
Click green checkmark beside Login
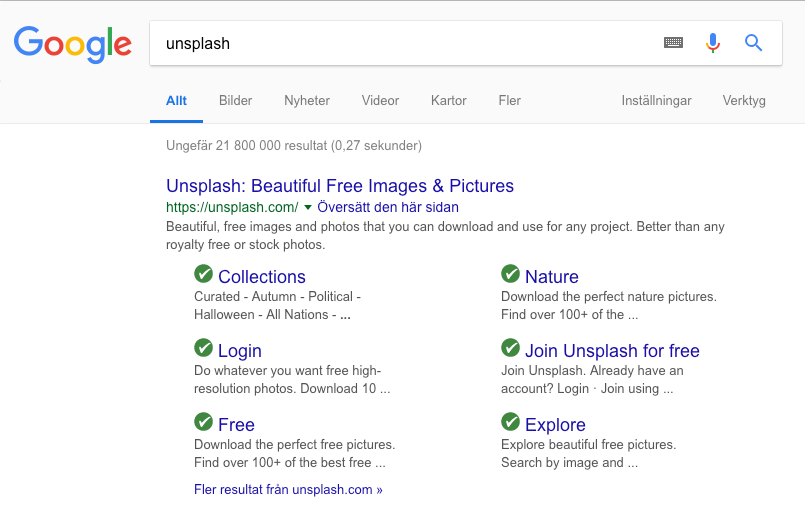coord(203,348)
